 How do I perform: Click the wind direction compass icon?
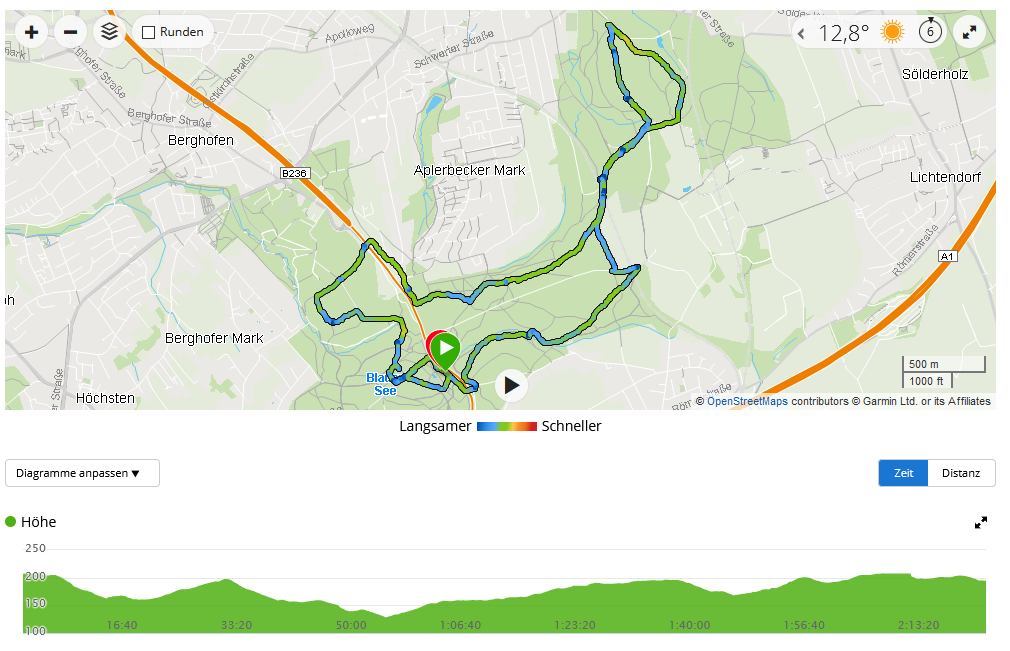click(930, 31)
